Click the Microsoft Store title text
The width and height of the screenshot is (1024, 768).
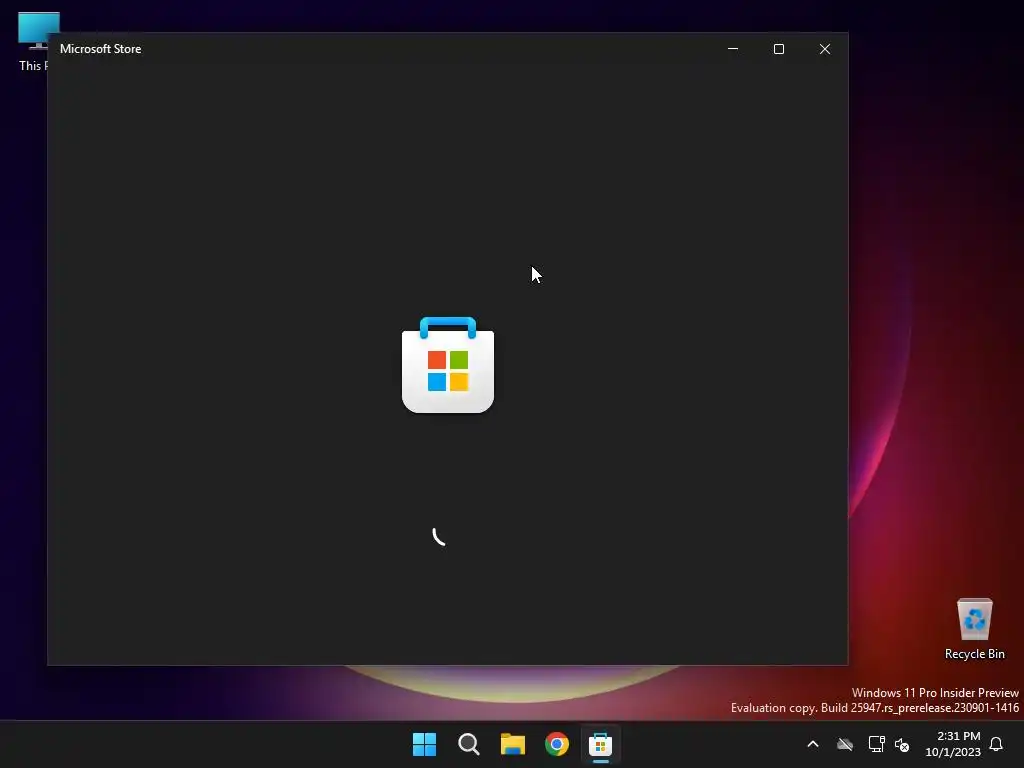pos(101,49)
